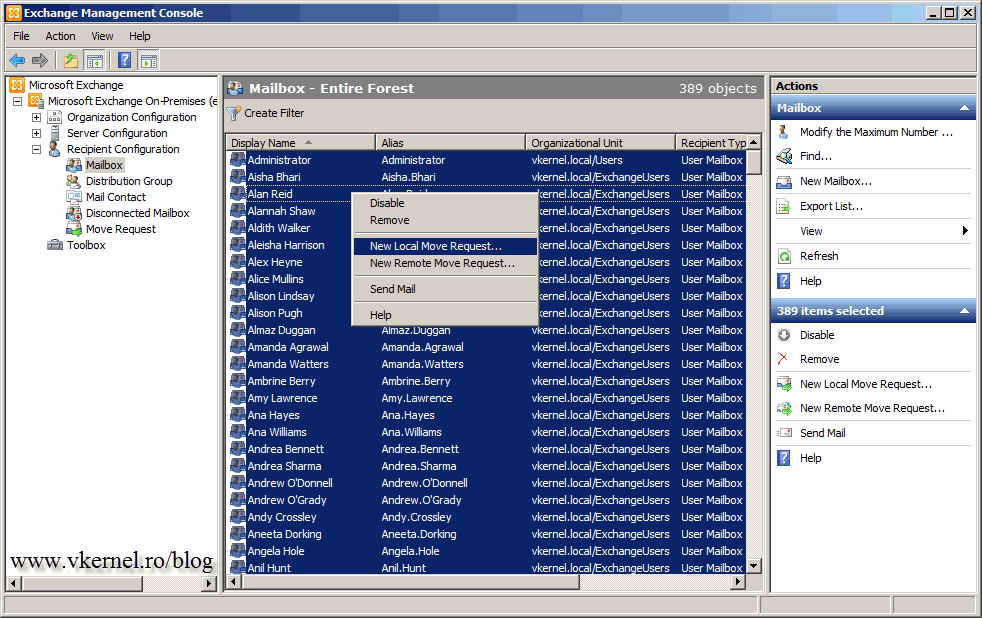Click Export List... action link
Viewport: 982px width, 618px height.
pyautogui.click(x=831, y=207)
